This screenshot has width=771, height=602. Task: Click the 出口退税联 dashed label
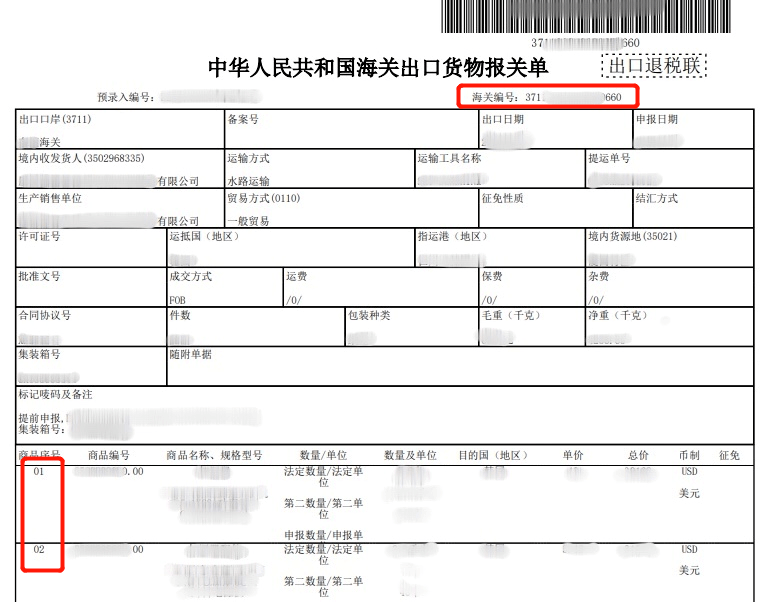[x=654, y=65]
